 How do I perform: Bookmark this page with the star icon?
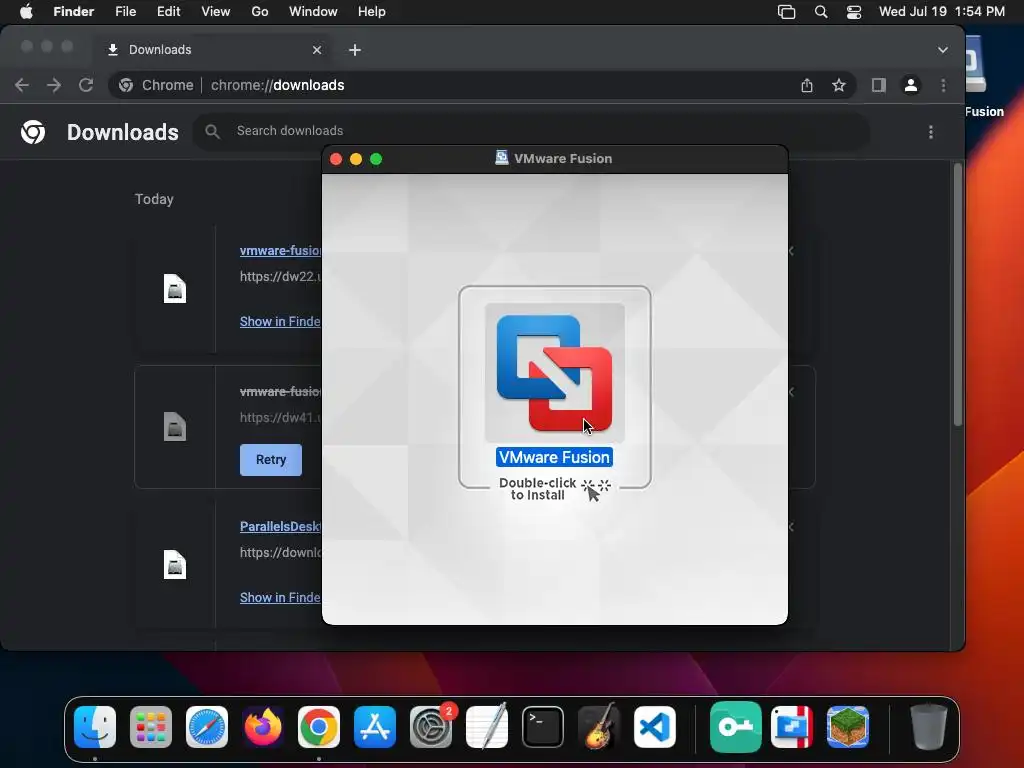point(839,85)
